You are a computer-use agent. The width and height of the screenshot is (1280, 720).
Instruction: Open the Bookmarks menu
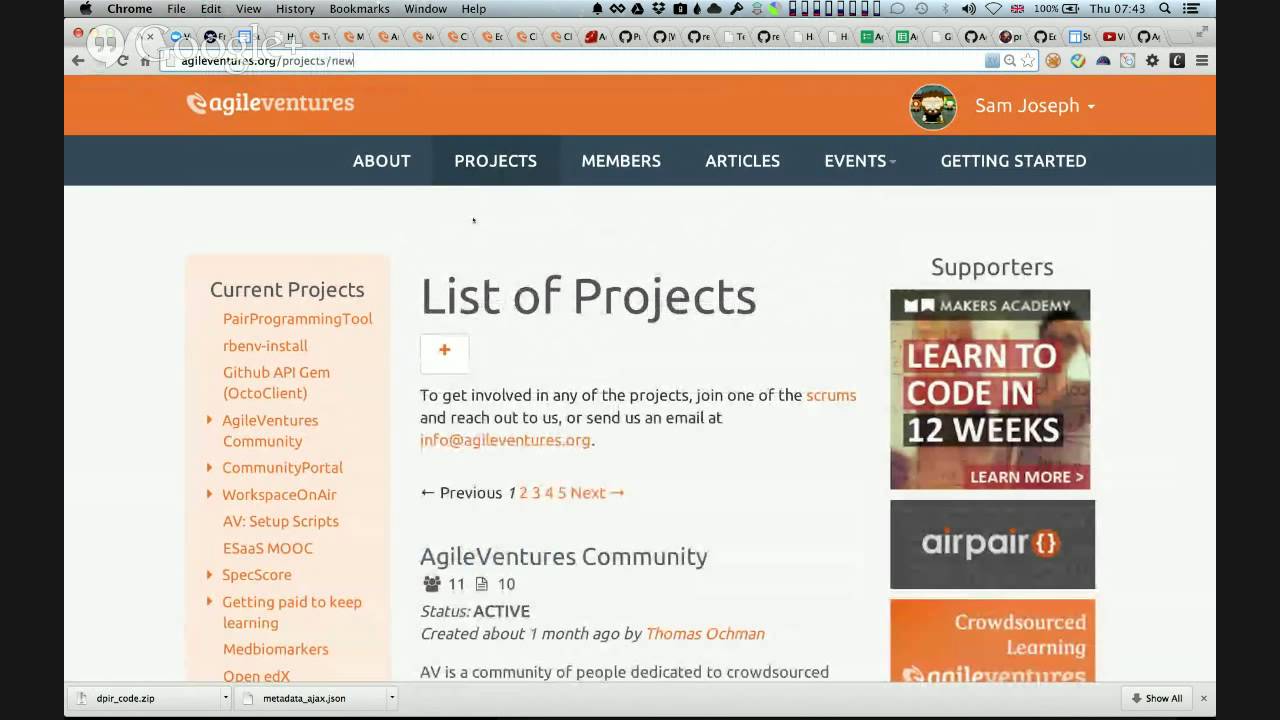[x=360, y=9]
